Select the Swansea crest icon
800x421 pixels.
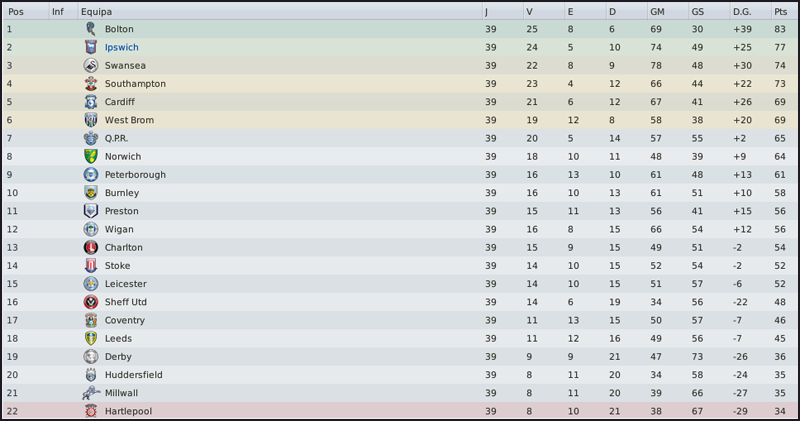pyautogui.click(x=91, y=66)
